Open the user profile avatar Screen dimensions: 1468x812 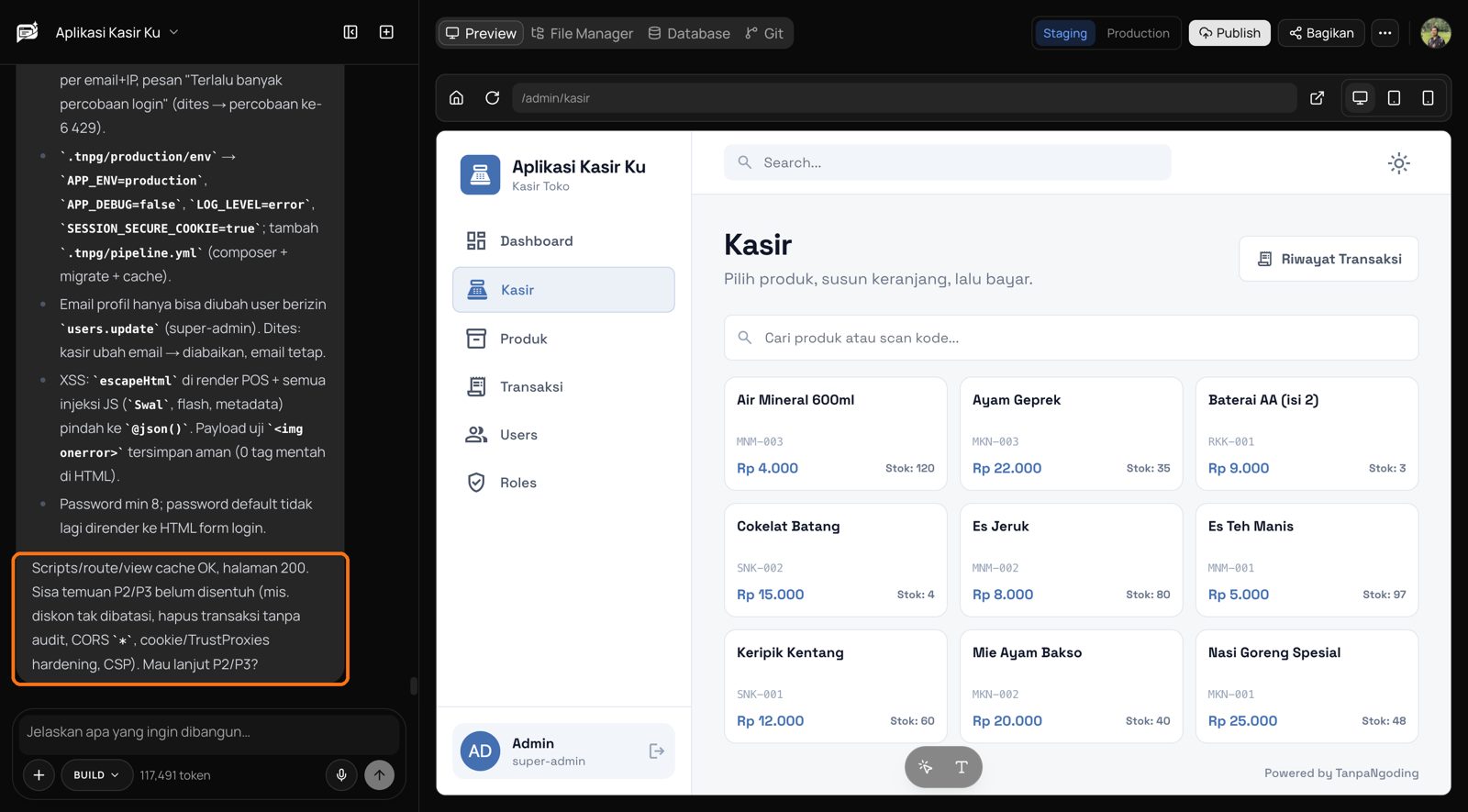(x=1436, y=33)
